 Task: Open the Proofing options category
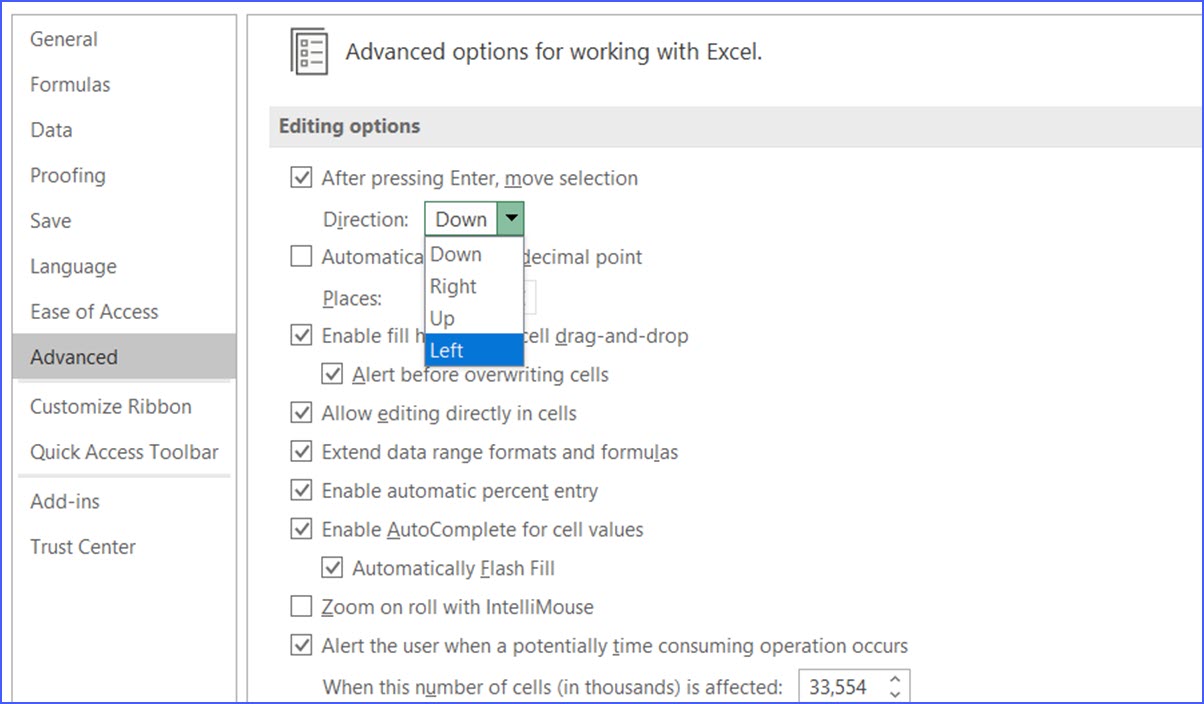coord(67,175)
